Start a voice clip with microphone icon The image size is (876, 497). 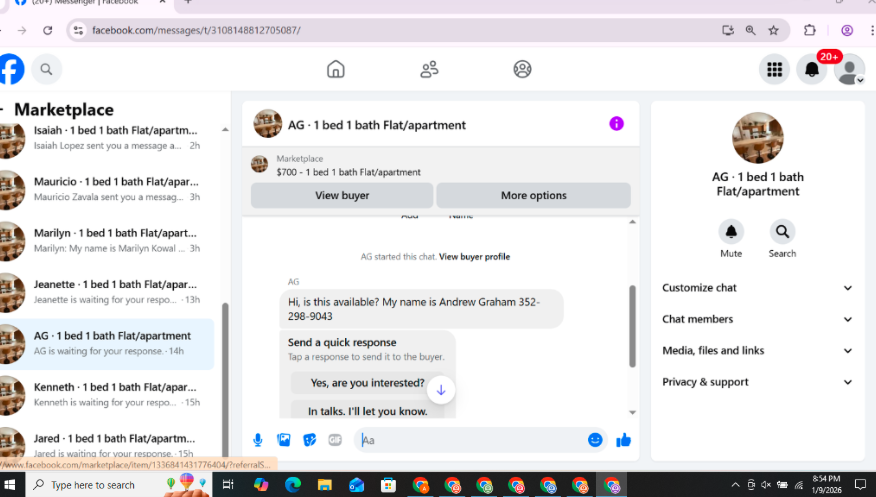(258, 440)
